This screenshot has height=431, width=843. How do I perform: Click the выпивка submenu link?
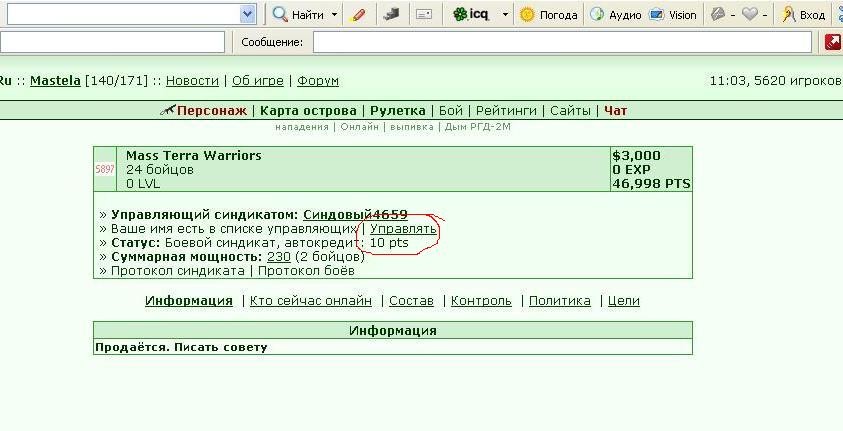coord(411,127)
